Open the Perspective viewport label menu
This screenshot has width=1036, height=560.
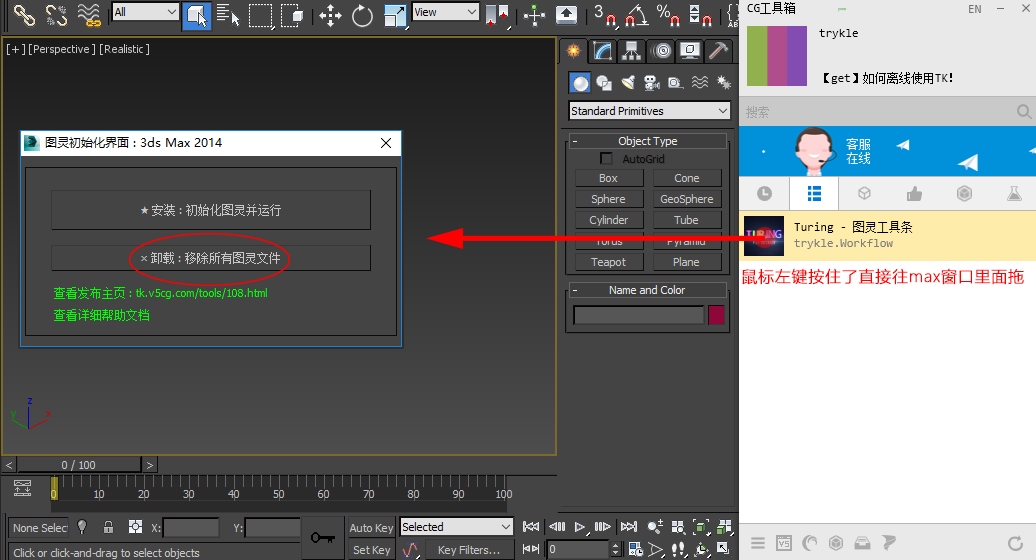pos(61,50)
